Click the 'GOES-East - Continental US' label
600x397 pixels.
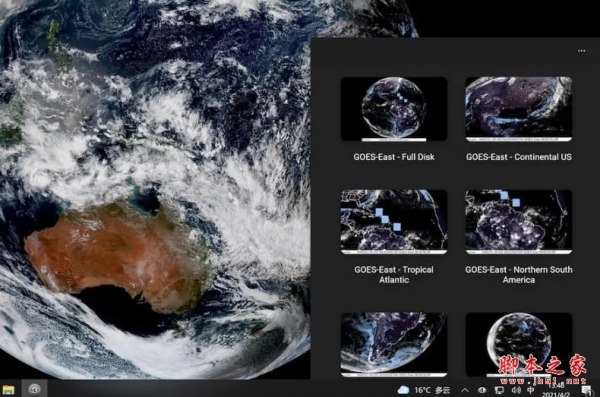point(518,157)
